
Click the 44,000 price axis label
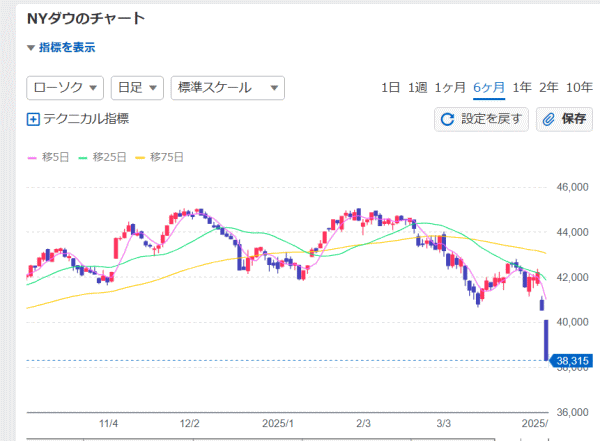pyautogui.click(x=572, y=232)
